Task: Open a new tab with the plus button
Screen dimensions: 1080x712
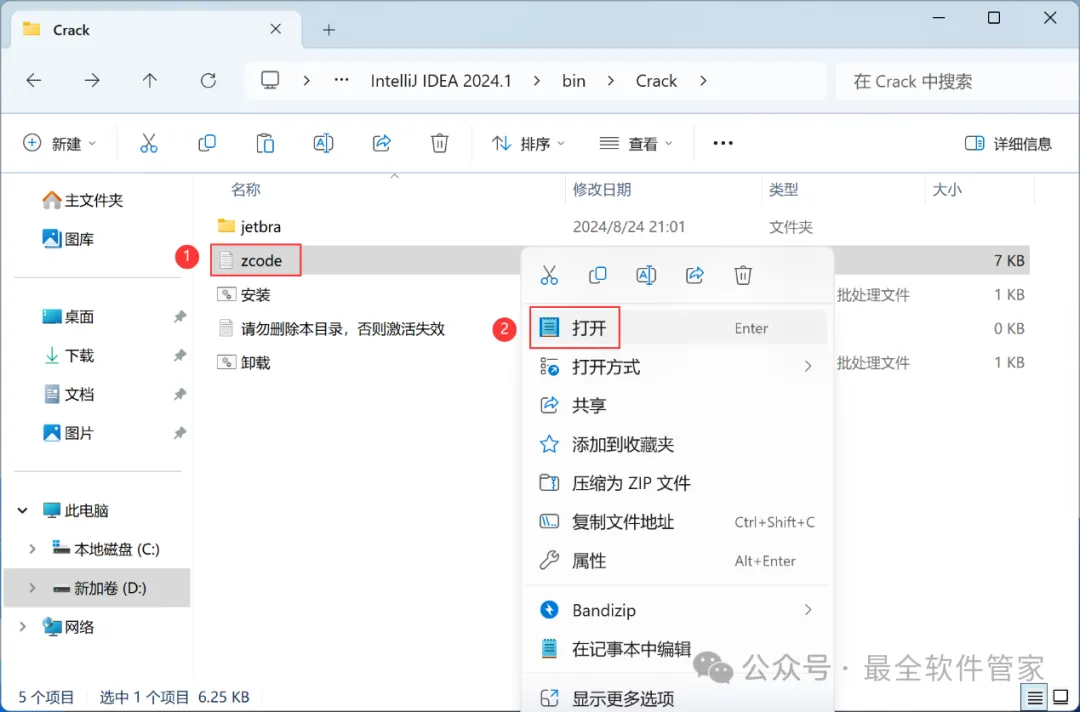Action: [329, 30]
